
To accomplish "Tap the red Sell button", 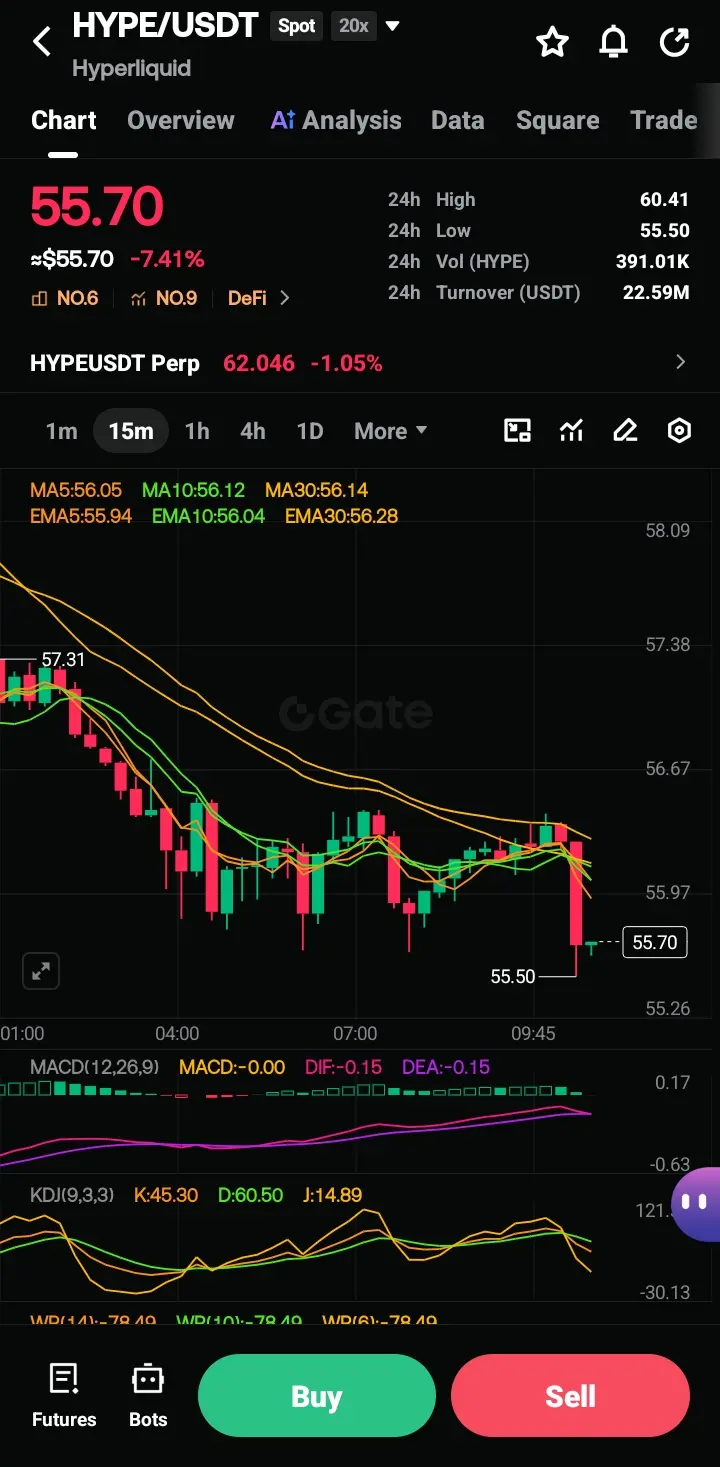I will [570, 1396].
